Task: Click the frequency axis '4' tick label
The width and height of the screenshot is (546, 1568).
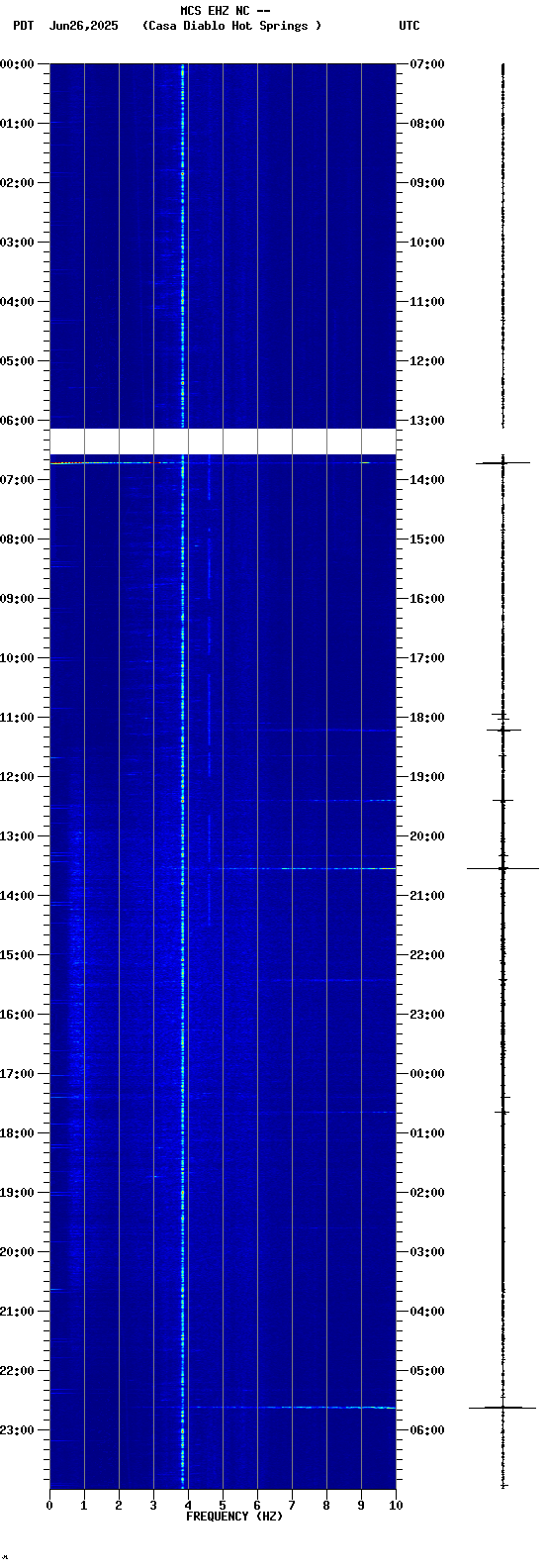Action: click(x=188, y=1506)
